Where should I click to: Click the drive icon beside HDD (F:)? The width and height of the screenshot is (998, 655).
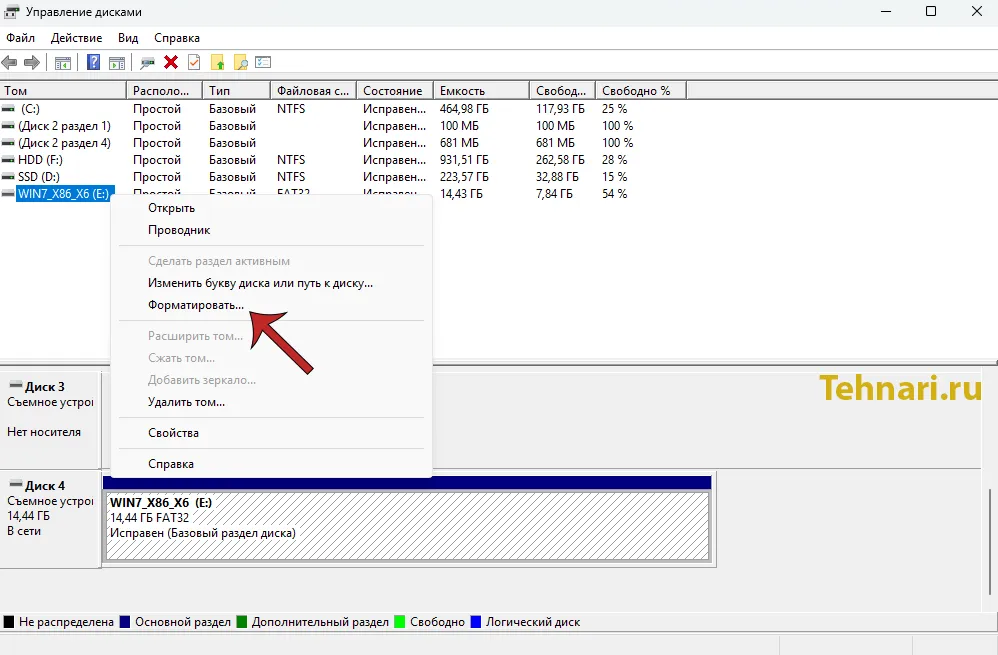click(x=8, y=160)
